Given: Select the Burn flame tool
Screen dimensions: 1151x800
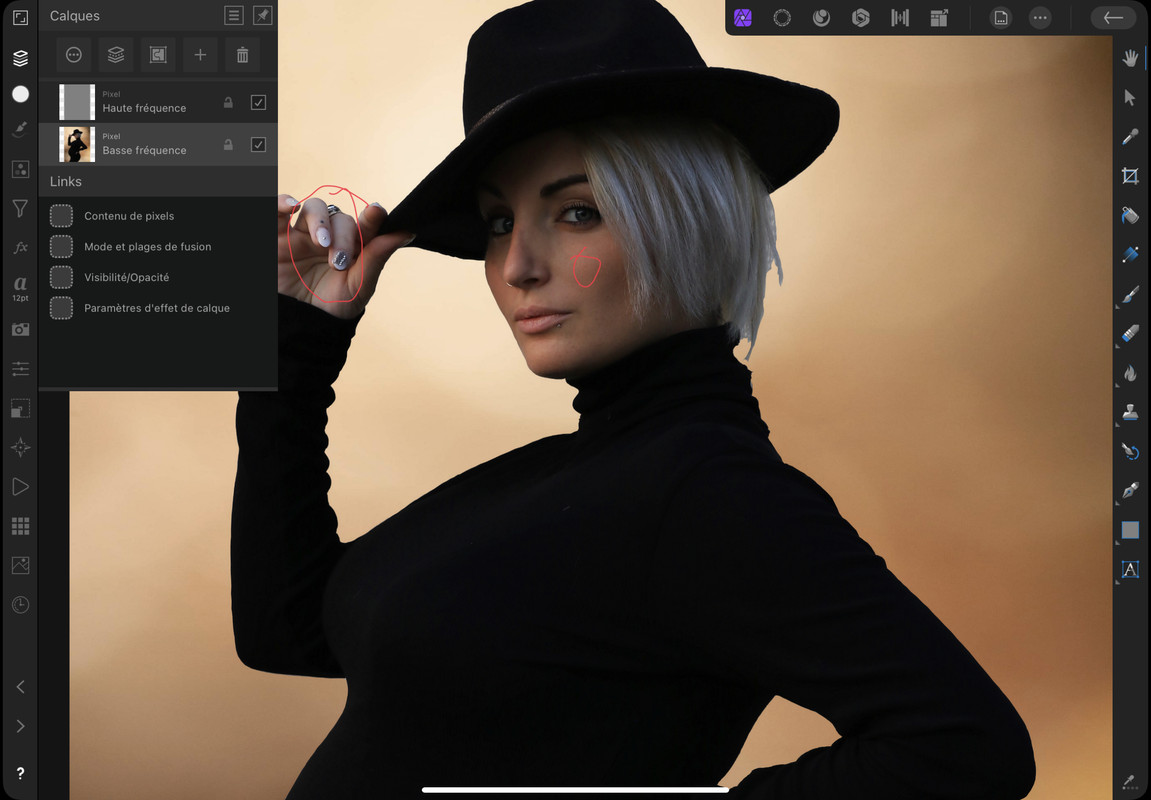Looking at the screenshot, I should point(1130,373).
